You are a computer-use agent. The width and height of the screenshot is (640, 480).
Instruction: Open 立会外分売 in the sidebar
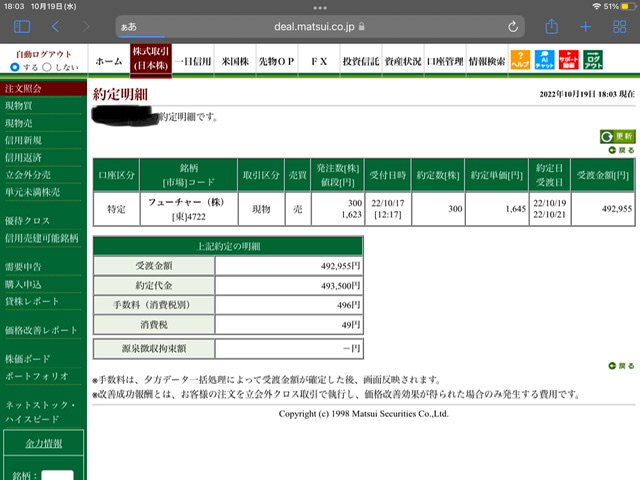pos(28,175)
